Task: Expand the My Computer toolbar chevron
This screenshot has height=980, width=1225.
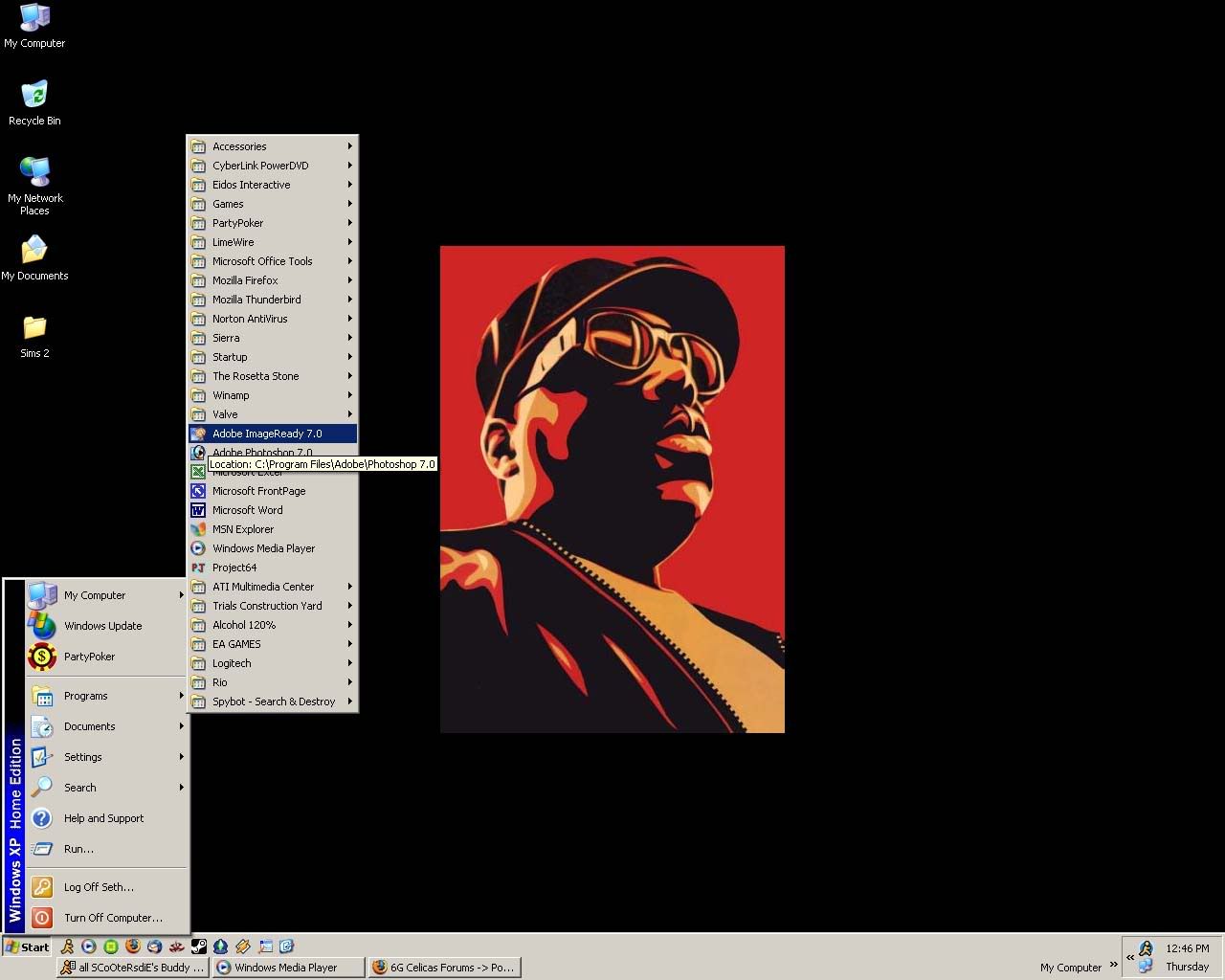Action: [1113, 965]
